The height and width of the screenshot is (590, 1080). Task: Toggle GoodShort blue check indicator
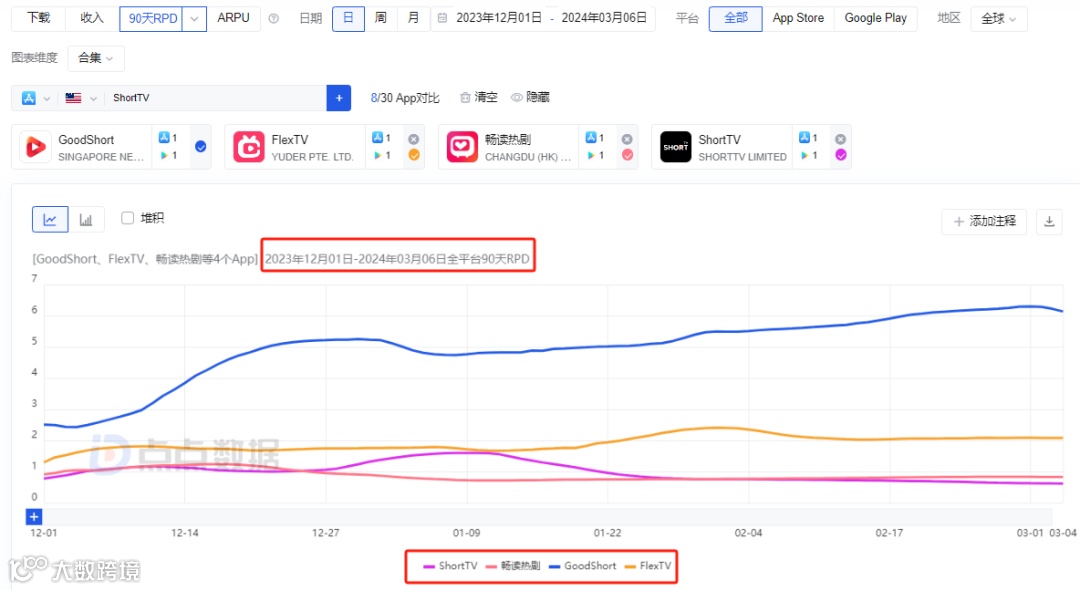tap(200, 146)
